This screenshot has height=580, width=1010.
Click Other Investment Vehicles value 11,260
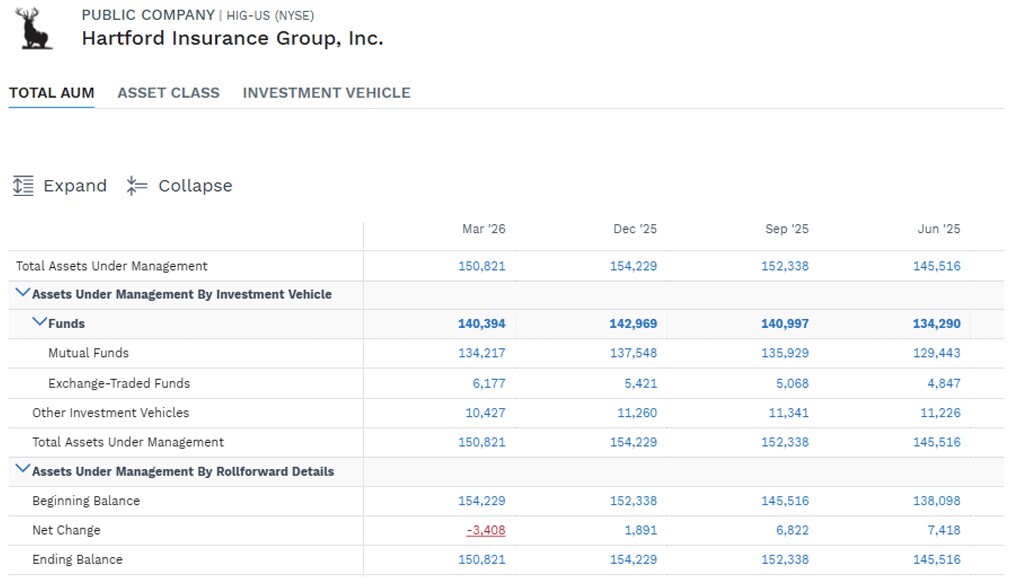[x=637, y=412]
